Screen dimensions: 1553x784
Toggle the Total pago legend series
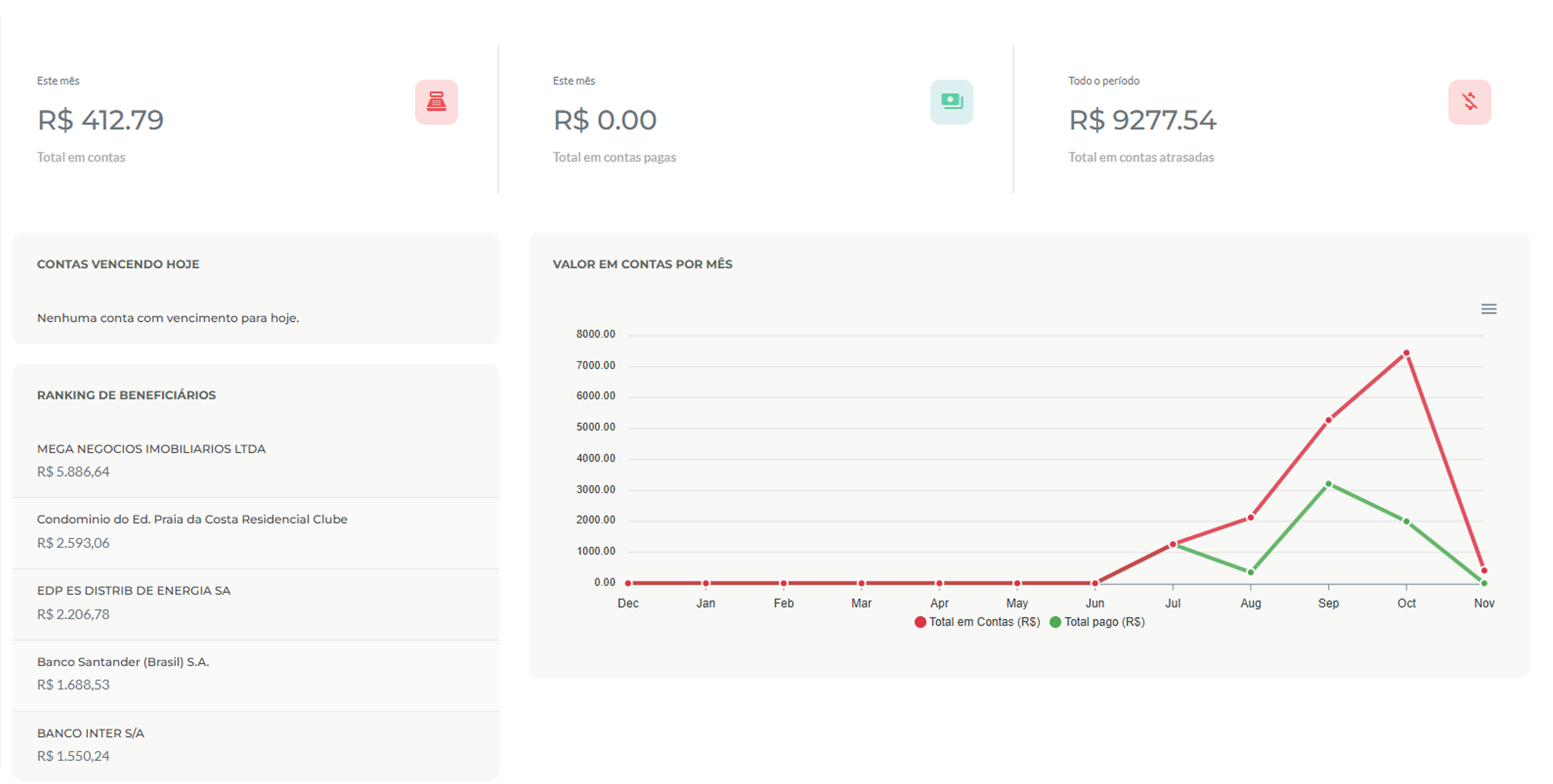pyautogui.click(x=1104, y=622)
